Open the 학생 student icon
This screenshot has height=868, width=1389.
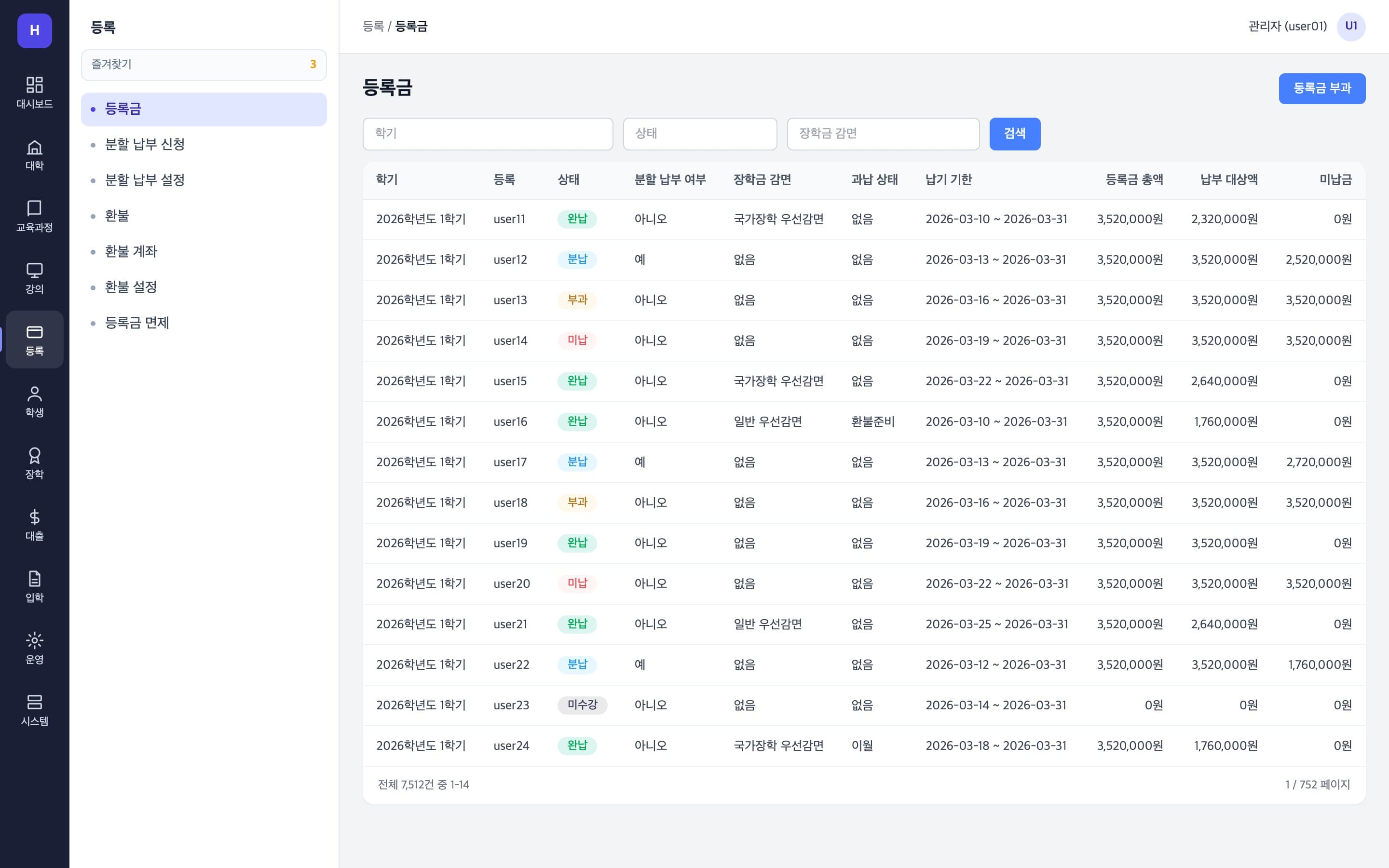pyautogui.click(x=34, y=401)
